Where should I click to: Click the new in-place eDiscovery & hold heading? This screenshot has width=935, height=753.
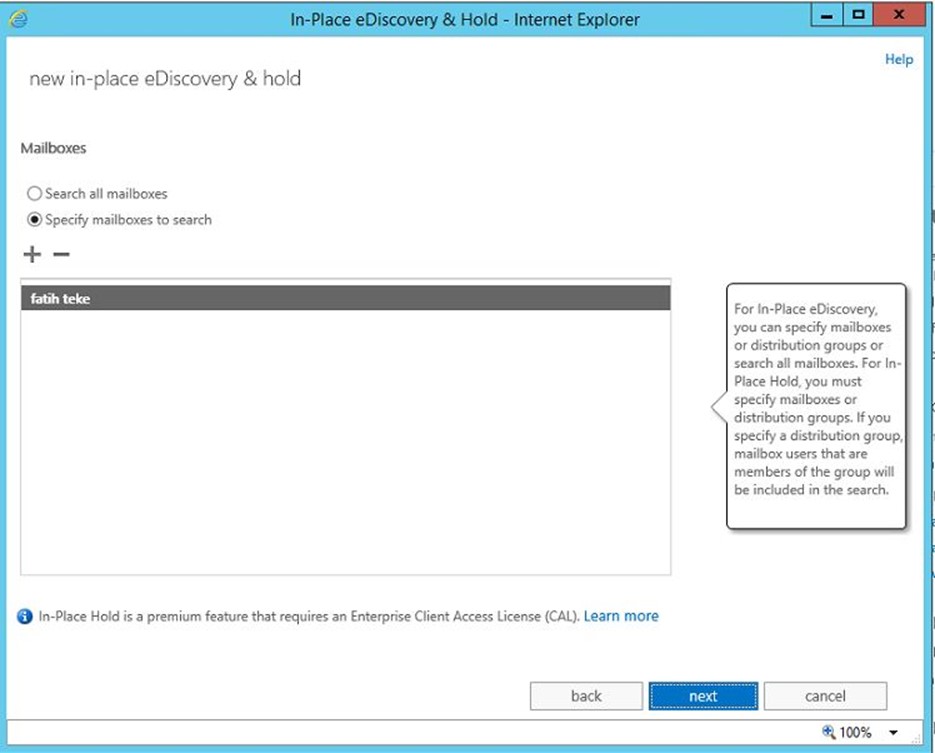tap(165, 79)
